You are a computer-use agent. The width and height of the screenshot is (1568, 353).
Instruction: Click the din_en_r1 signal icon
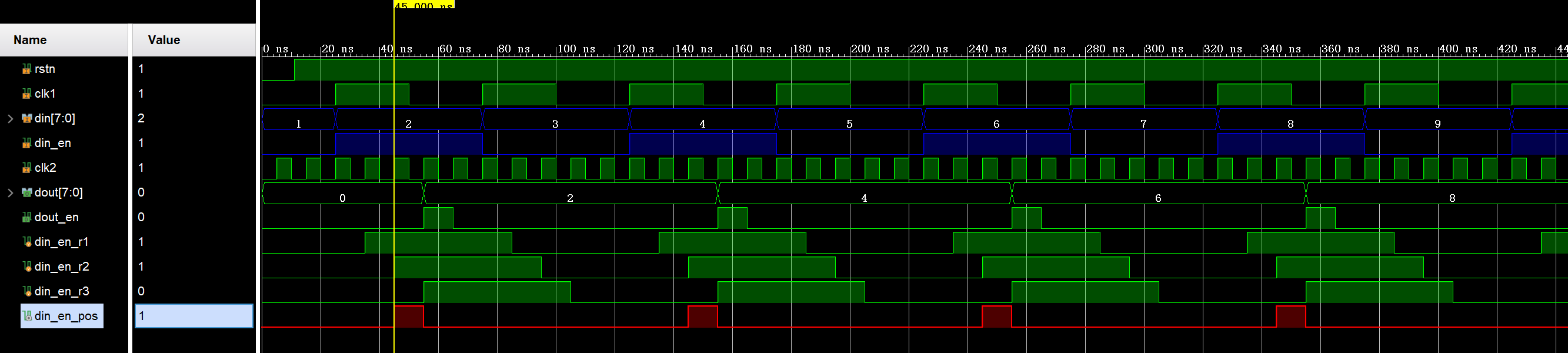pyautogui.click(x=26, y=242)
